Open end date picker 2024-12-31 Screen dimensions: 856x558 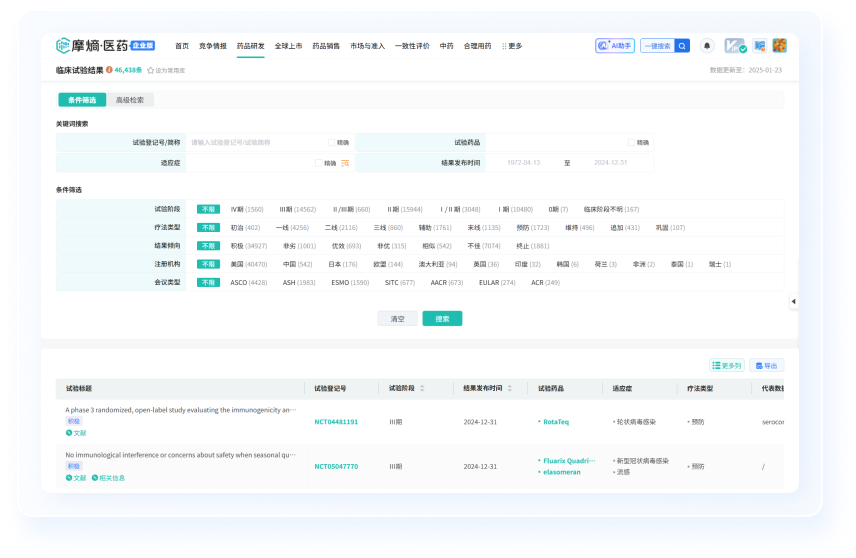click(610, 163)
